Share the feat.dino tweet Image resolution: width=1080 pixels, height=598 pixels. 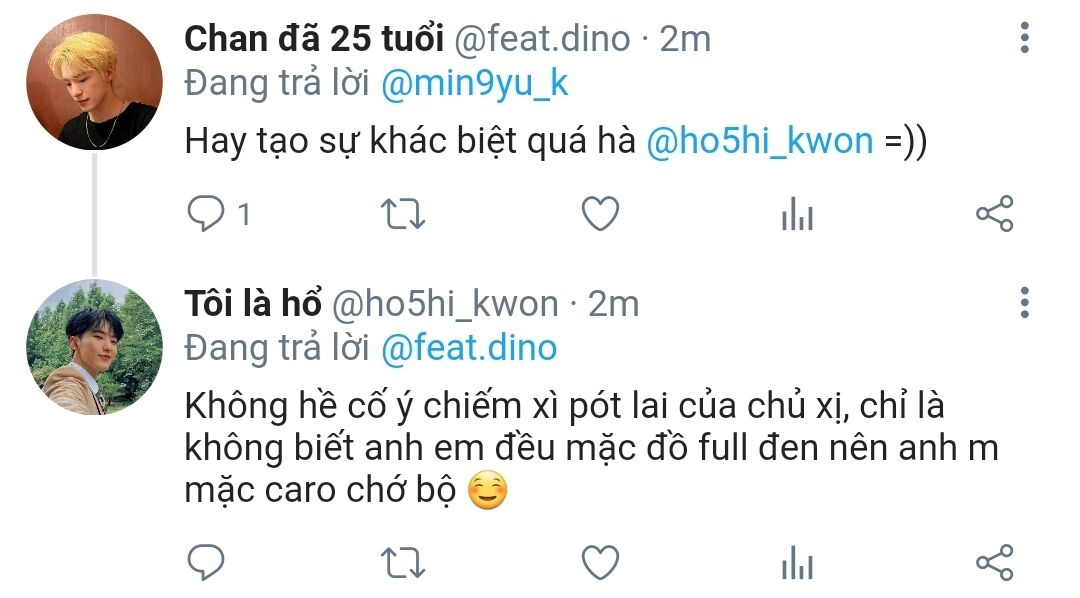[995, 214]
